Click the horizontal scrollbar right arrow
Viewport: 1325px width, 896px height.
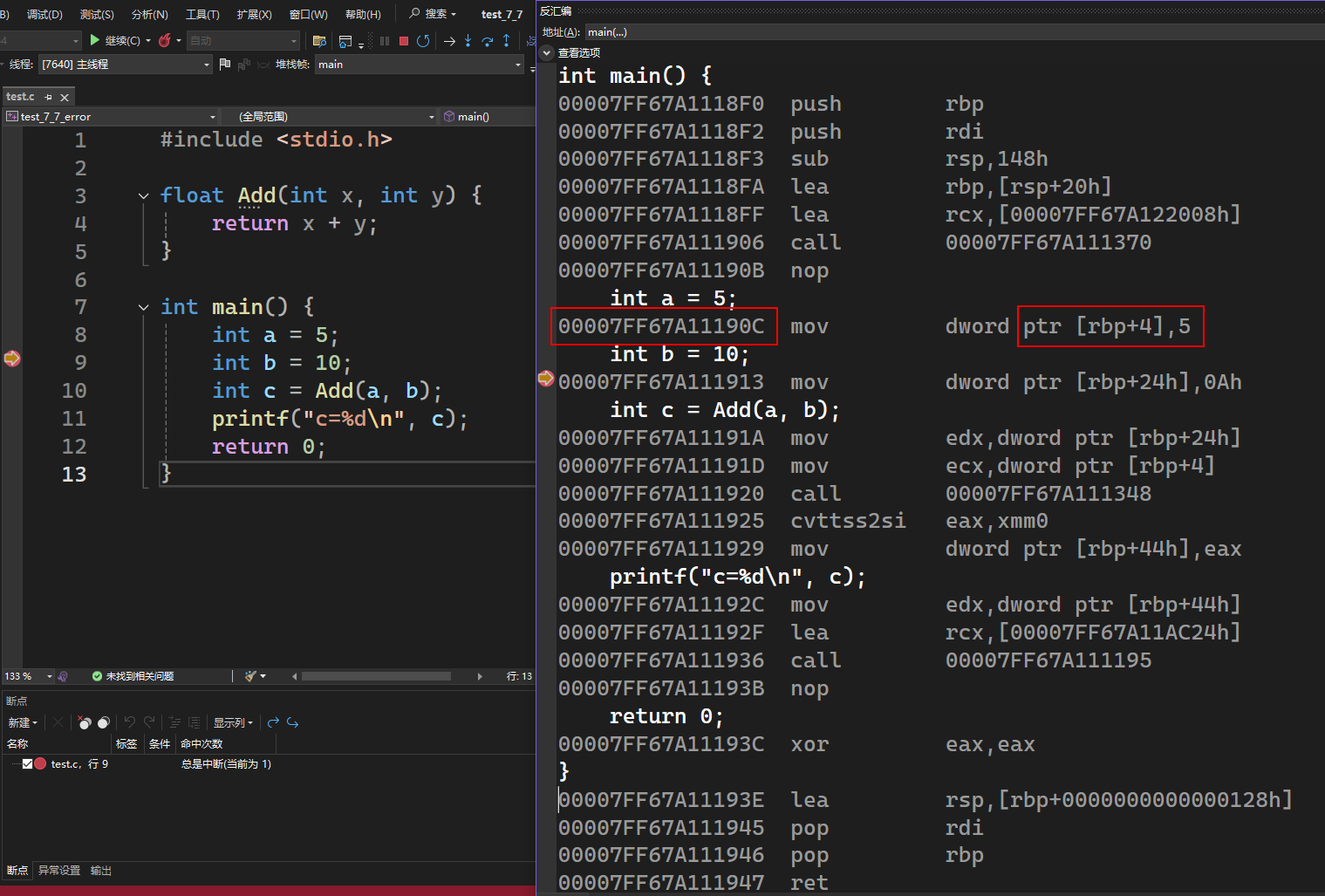[479, 676]
